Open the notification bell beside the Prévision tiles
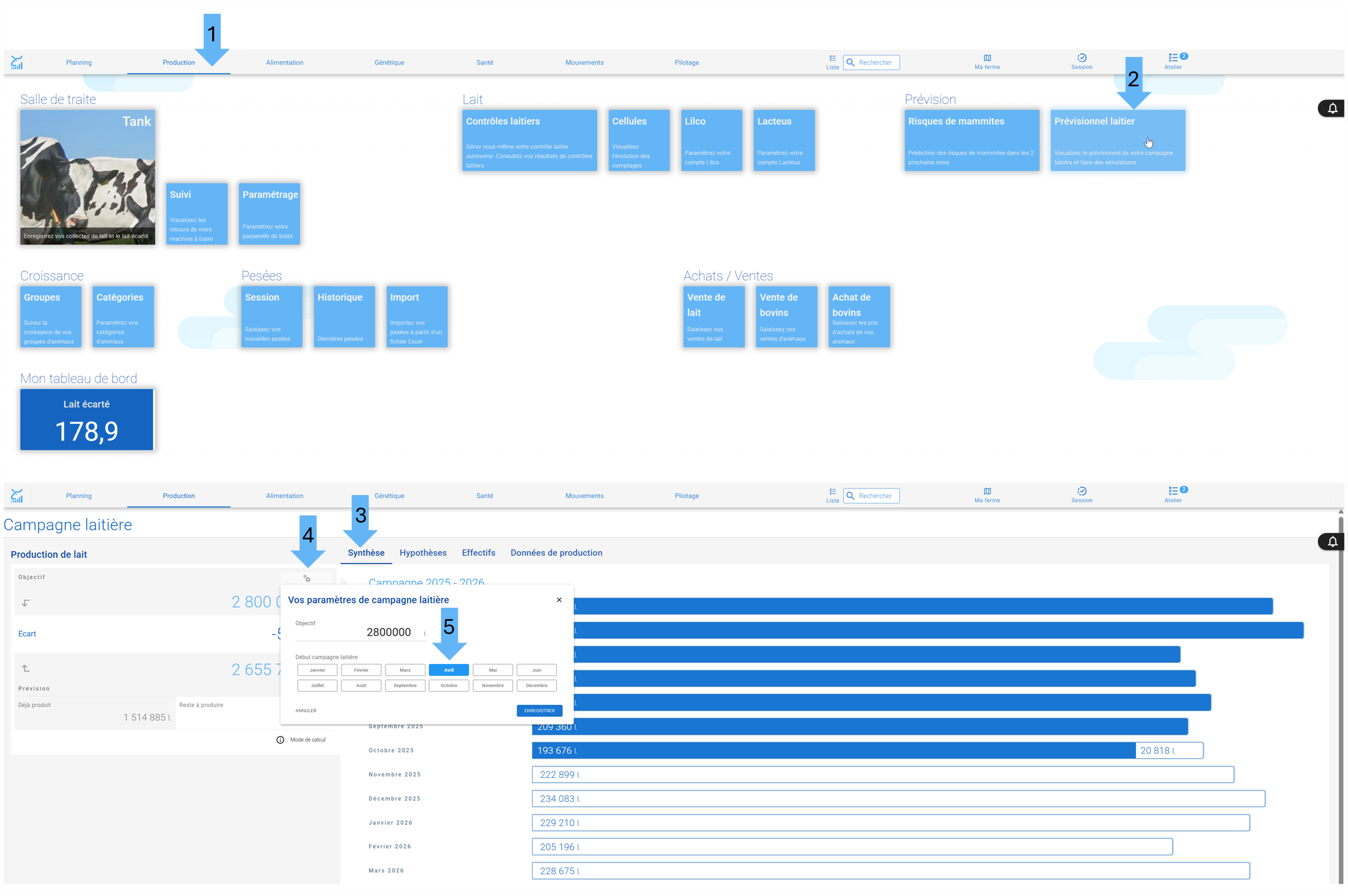The width and height of the screenshot is (1348, 896). click(x=1332, y=108)
